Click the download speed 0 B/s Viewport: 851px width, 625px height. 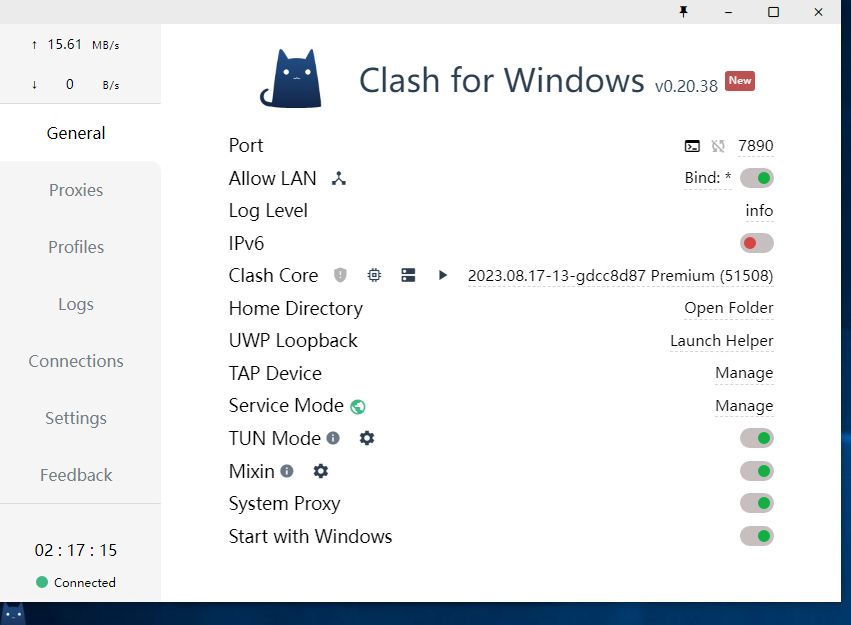pyautogui.click(x=75, y=85)
